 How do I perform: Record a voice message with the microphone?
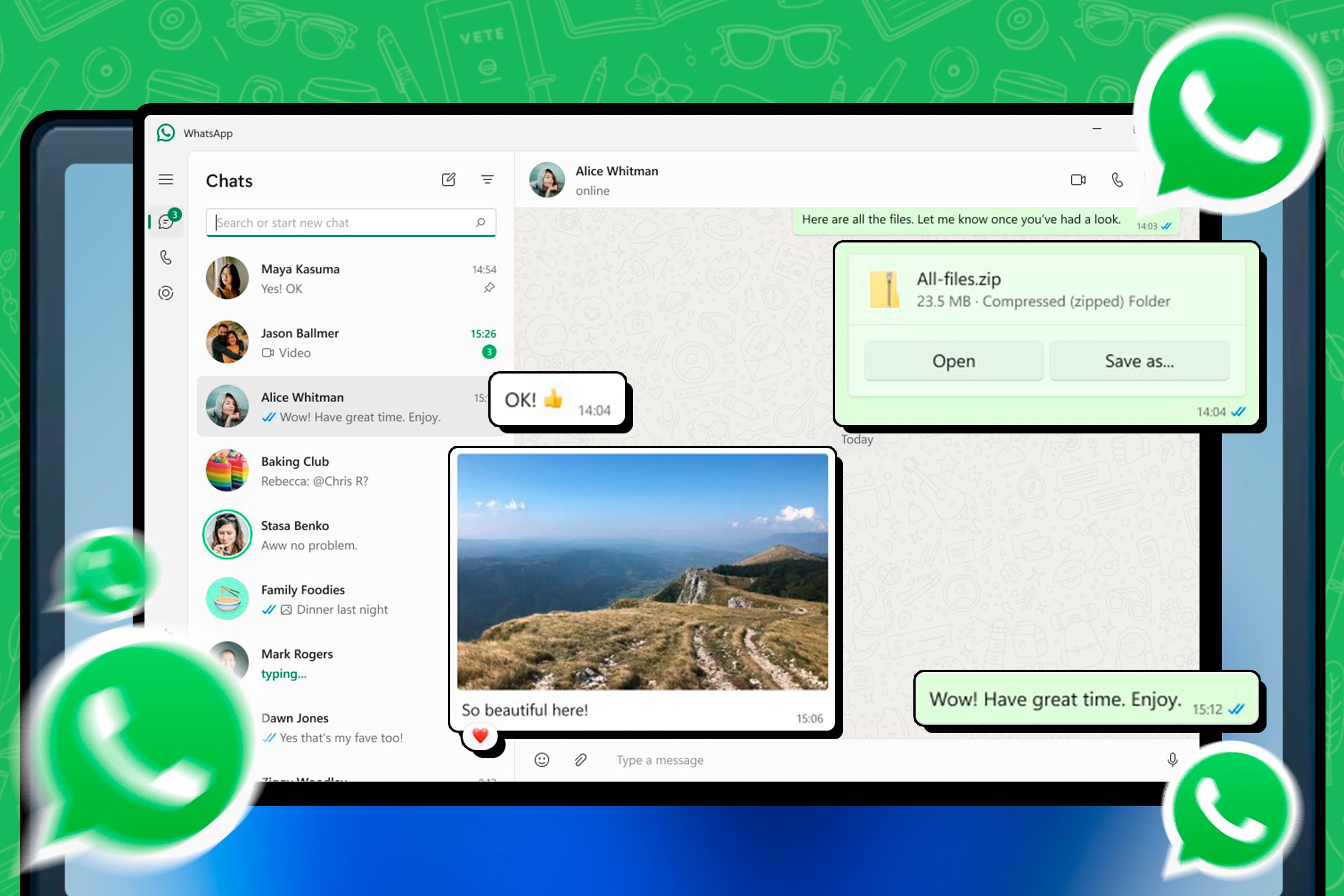click(1172, 760)
